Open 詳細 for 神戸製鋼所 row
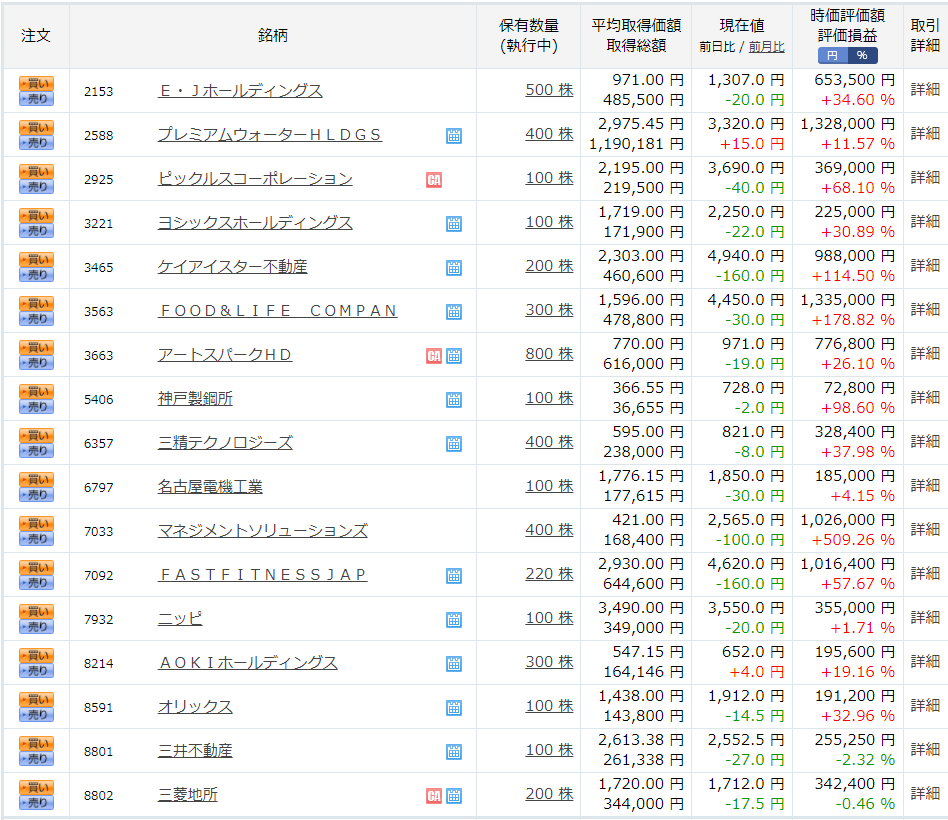Viewport: 948px width, 820px height. click(x=925, y=397)
